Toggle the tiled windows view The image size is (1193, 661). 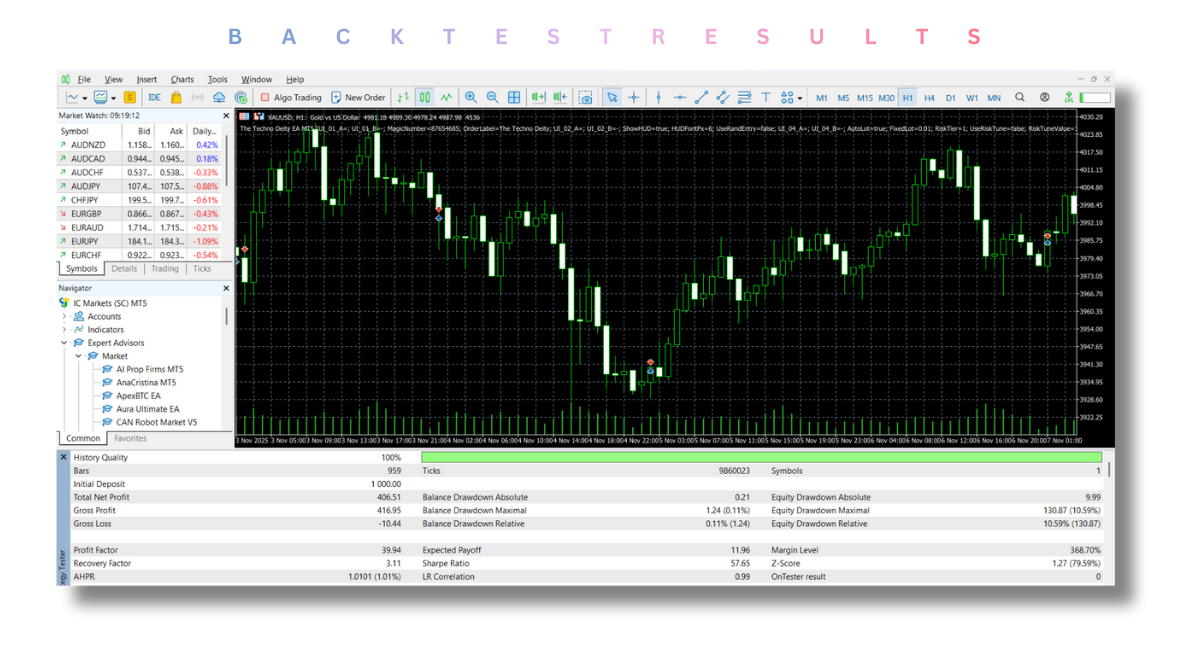513,97
